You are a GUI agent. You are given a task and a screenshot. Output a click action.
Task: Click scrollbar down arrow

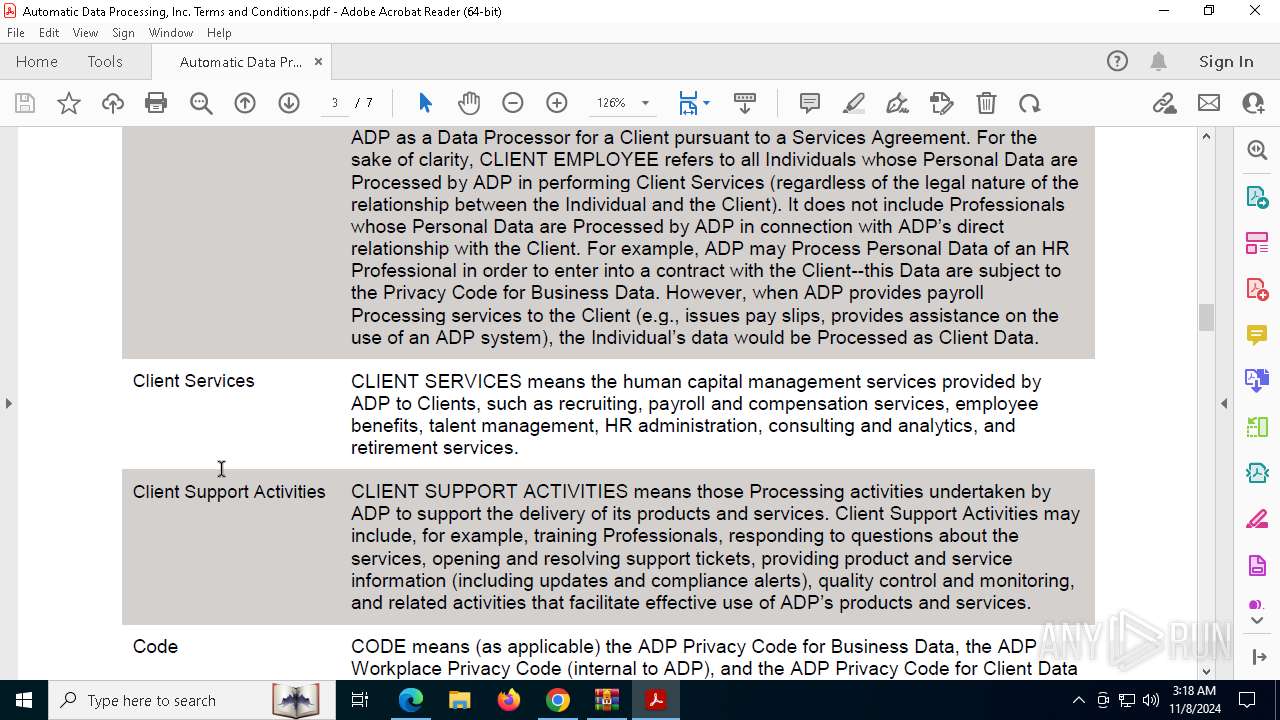[1206, 671]
